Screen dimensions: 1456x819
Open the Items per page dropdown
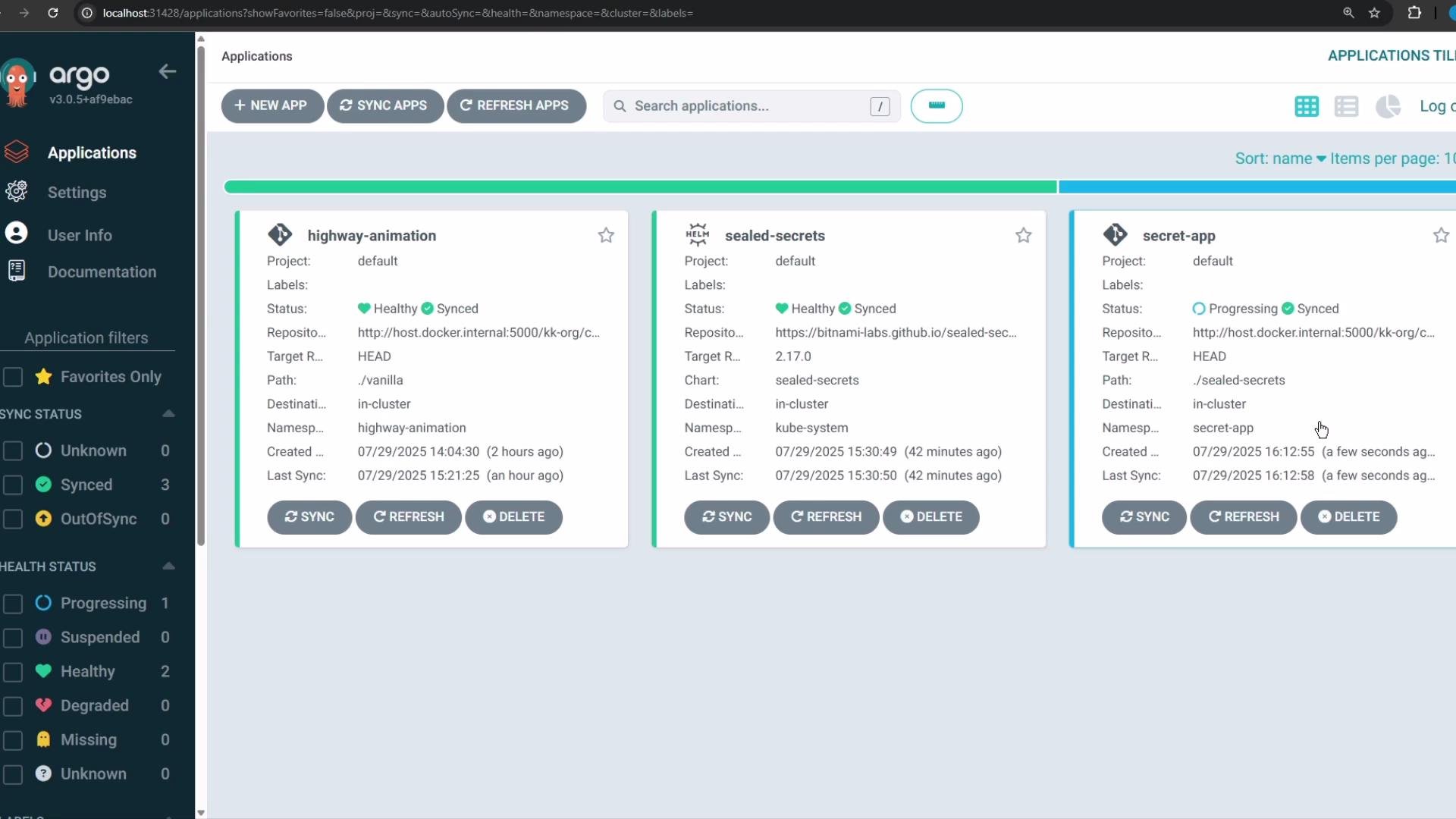1392,158
